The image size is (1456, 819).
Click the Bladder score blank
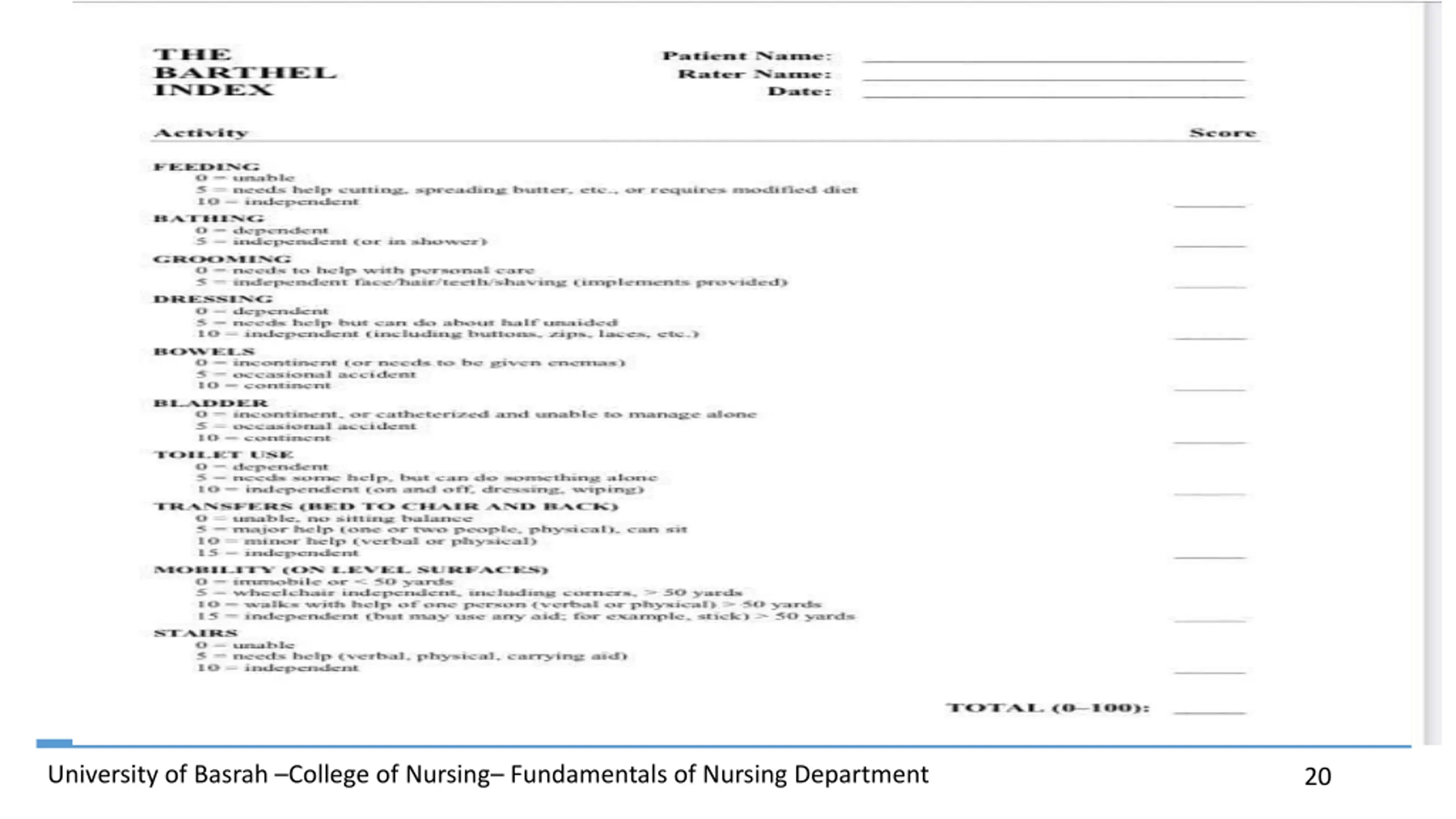coord(1210,442)
